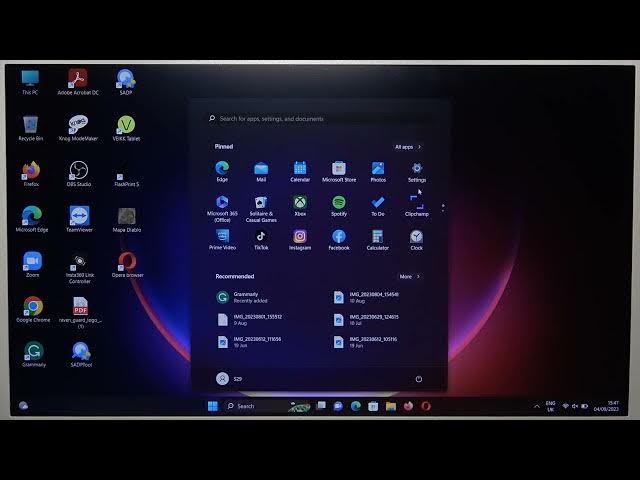
Task: Open Microsoft Store
Action: coord(339,171)
